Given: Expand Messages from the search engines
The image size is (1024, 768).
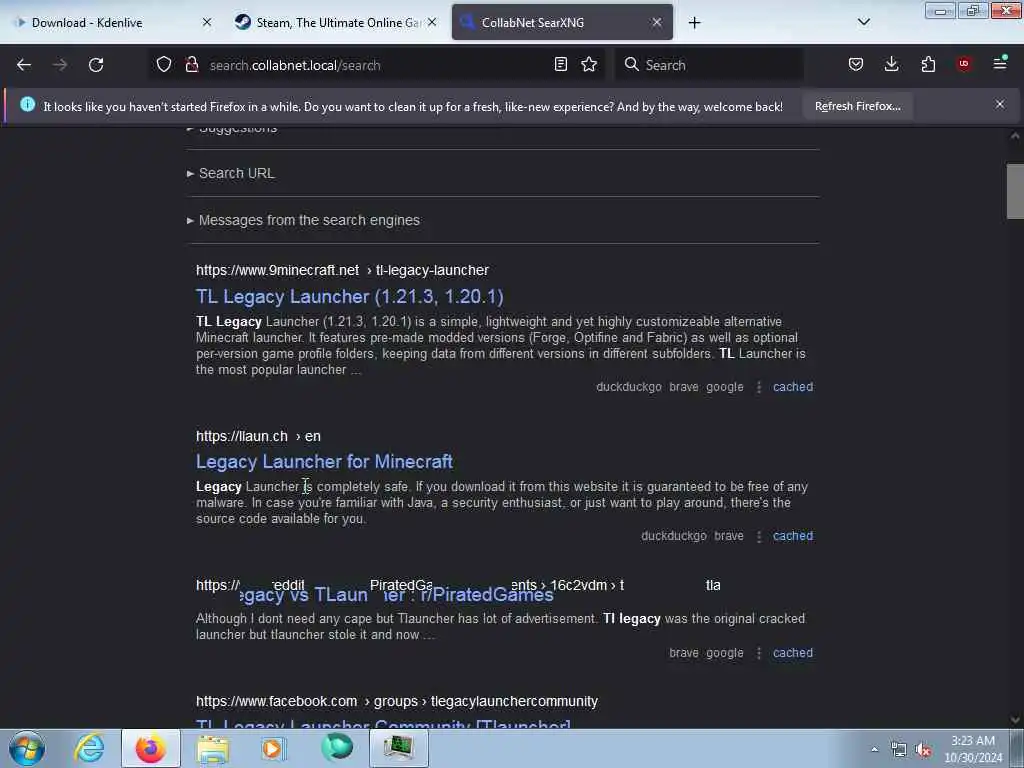Looking at the screenshot, I should (304, 220).
